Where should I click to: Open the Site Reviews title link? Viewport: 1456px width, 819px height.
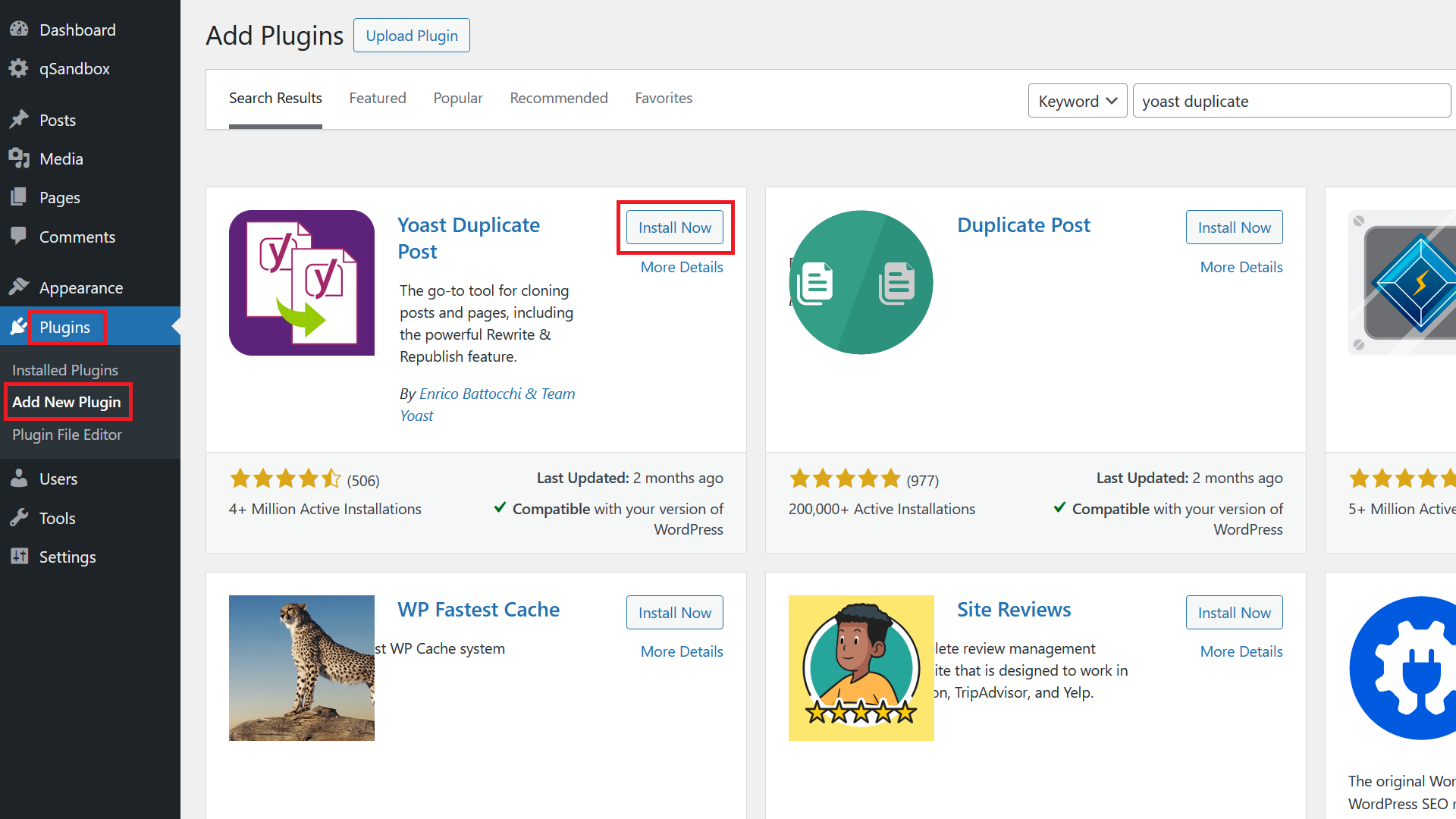[1014, 610]
